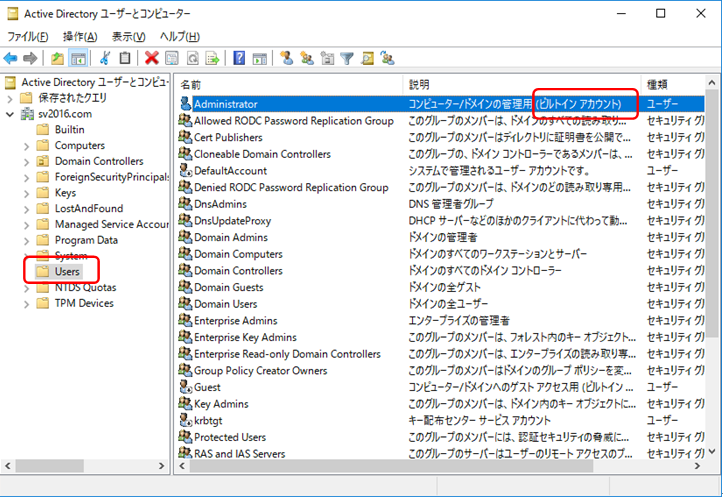Click the red X Delete icon
Screen dimensions: 723x497
151,59
